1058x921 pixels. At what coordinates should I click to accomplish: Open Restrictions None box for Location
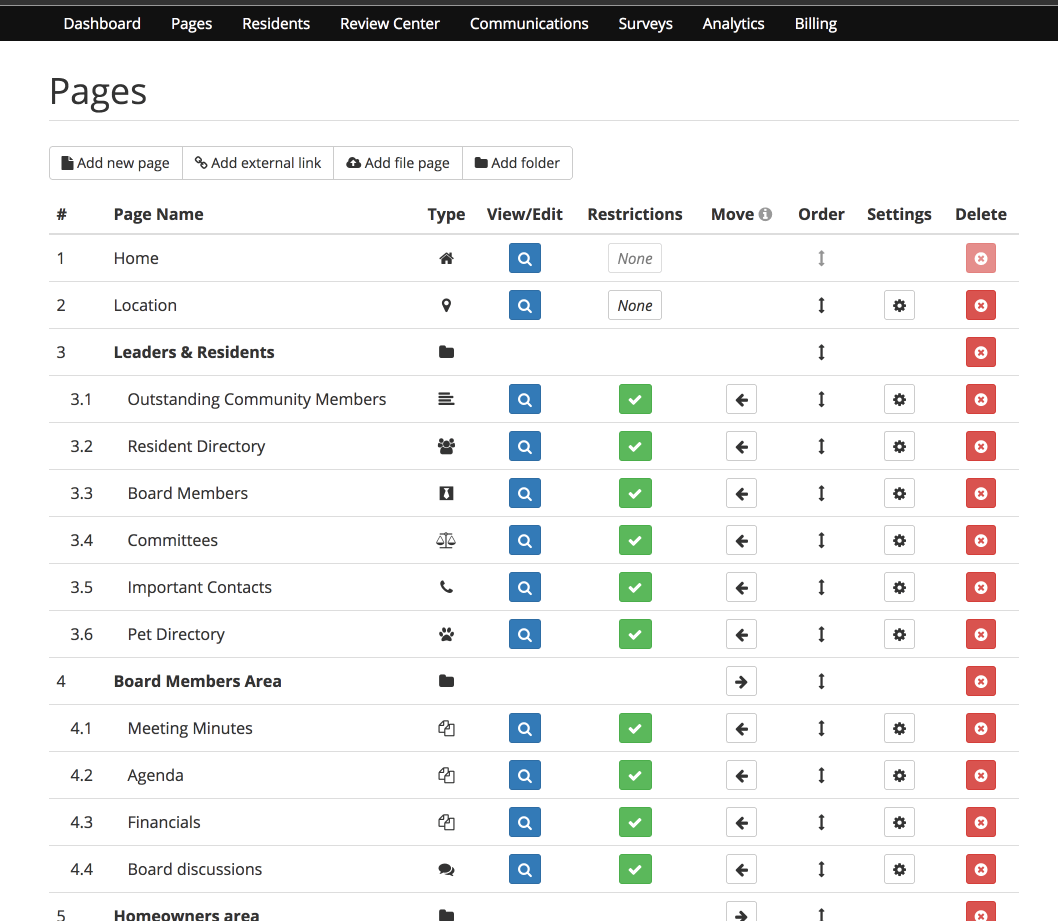[634, 306]
